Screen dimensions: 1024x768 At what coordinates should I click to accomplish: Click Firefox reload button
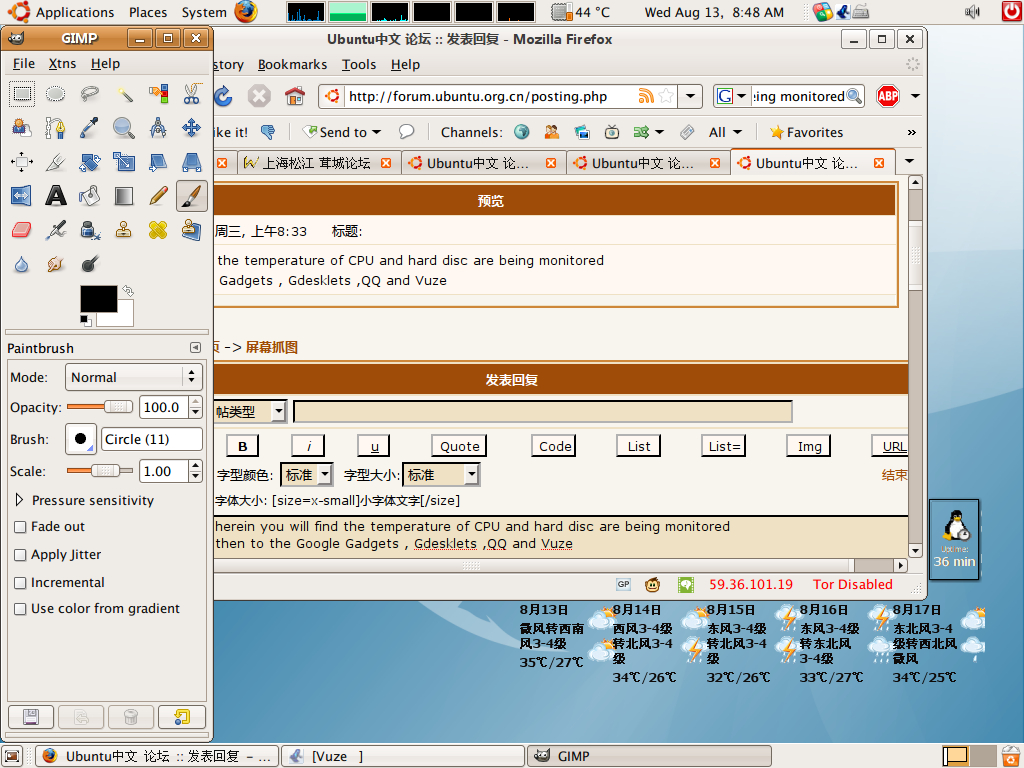point(223,97)
